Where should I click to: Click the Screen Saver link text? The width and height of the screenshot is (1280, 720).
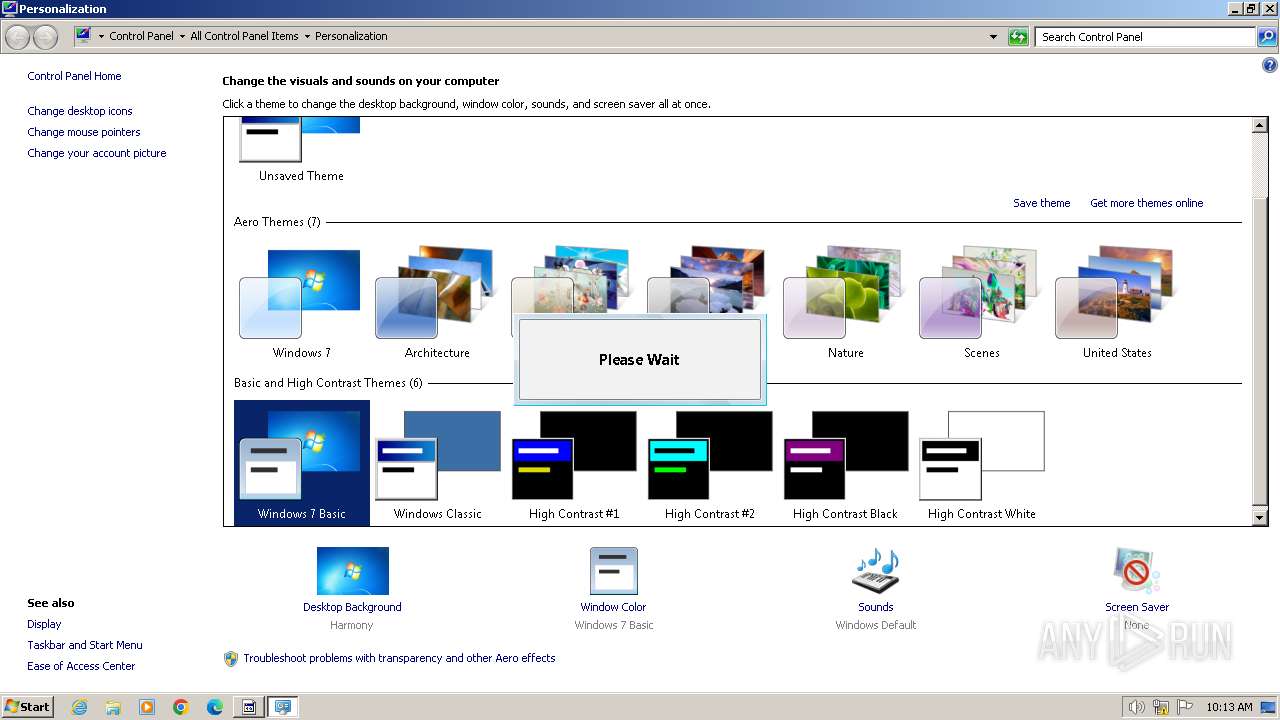point(1137,607)
